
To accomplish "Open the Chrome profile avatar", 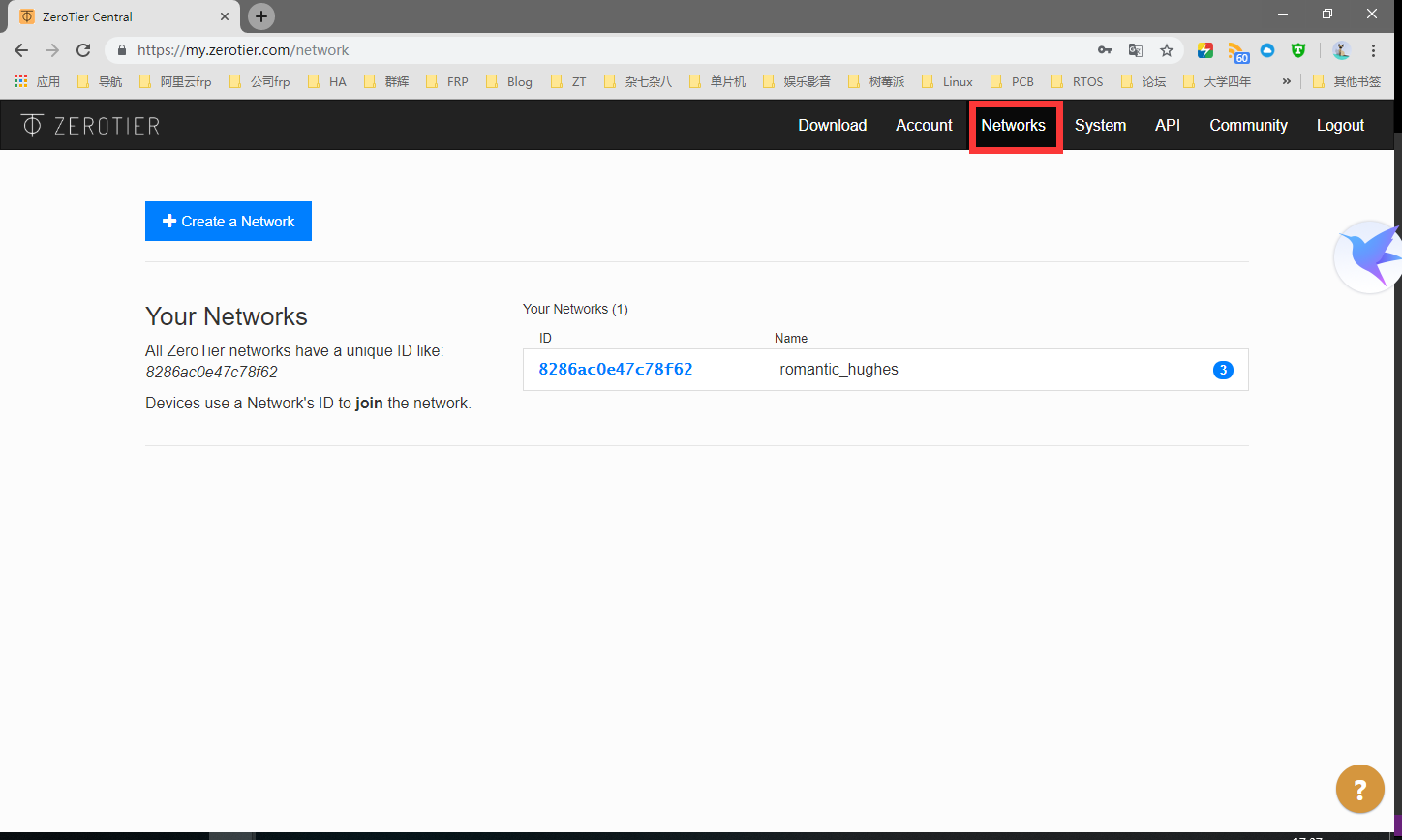I will [1341, 50].
